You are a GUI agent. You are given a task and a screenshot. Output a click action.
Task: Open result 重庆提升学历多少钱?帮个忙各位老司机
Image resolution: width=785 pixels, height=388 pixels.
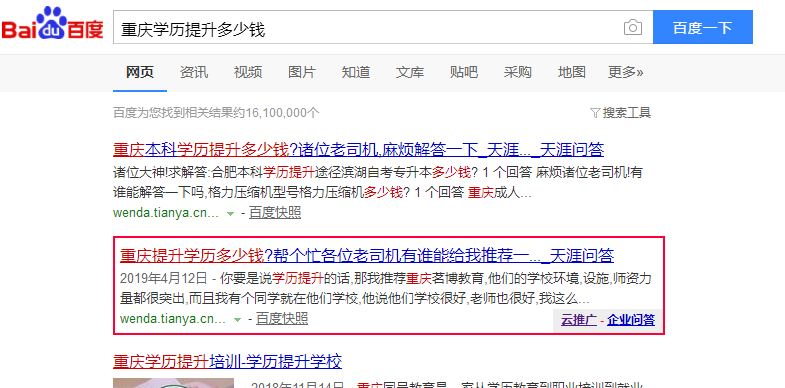(x=367, y=256)
